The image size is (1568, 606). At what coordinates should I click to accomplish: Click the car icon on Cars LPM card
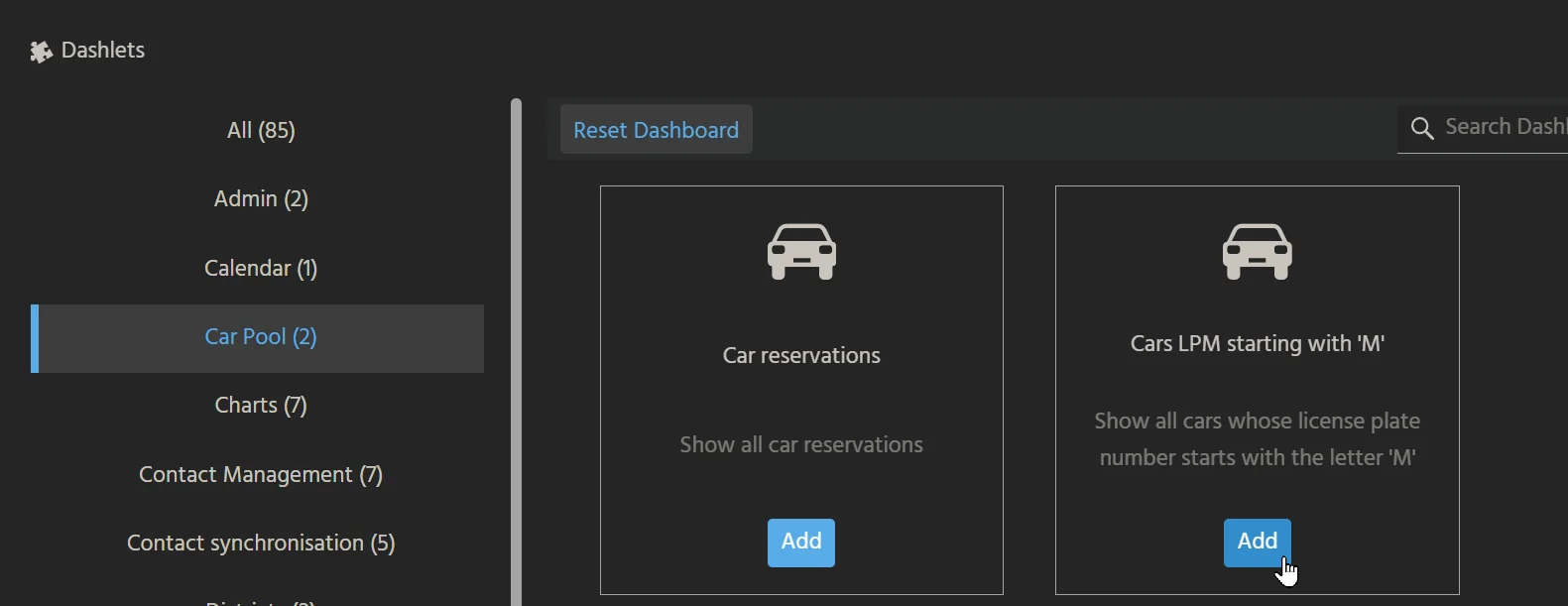(x=1257, y=251)
